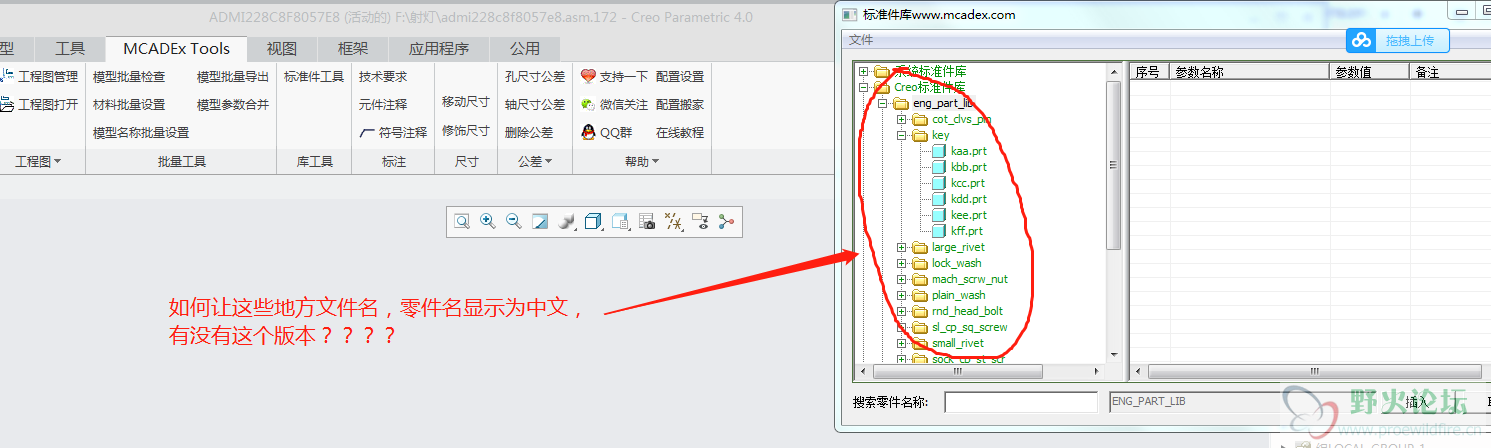Expand the cot_clvs_pin folder
Viewport: 1491px width, 448px height.
click(x=901, y=119)
